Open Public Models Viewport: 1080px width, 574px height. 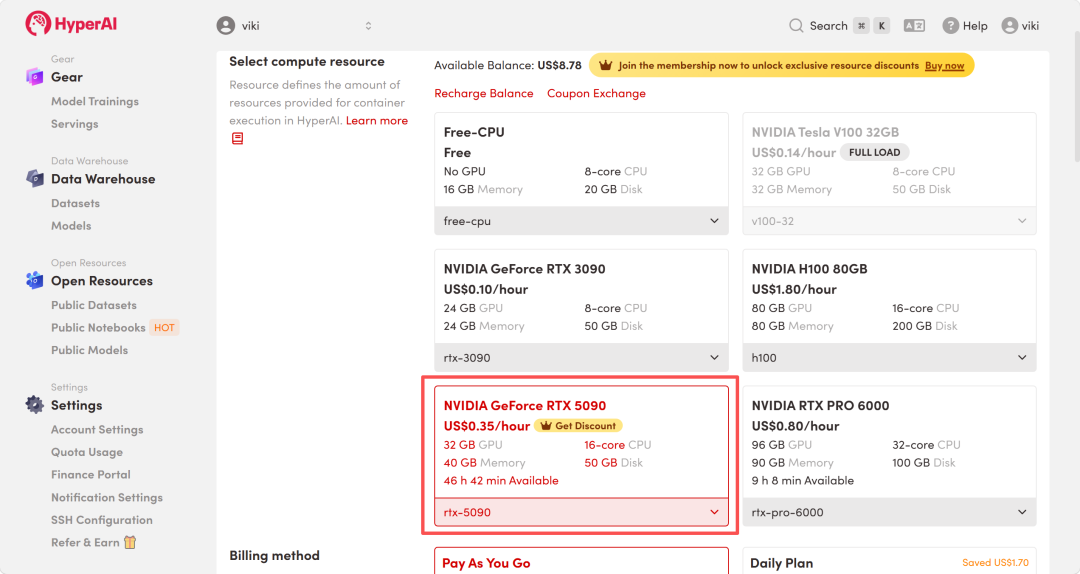tap(90, 350)
